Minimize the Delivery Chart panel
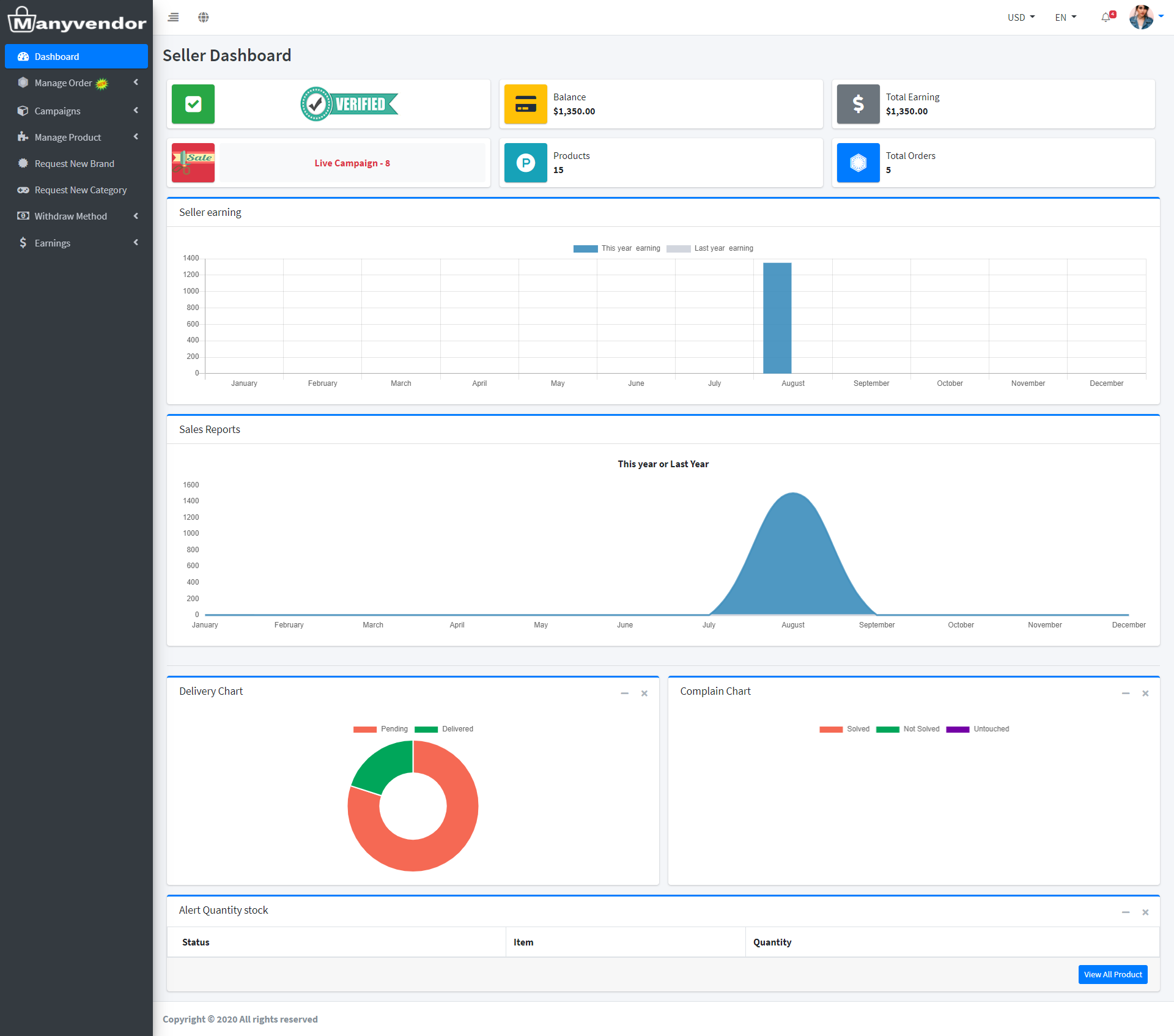1174x1036 pixels. pos(625,693)
